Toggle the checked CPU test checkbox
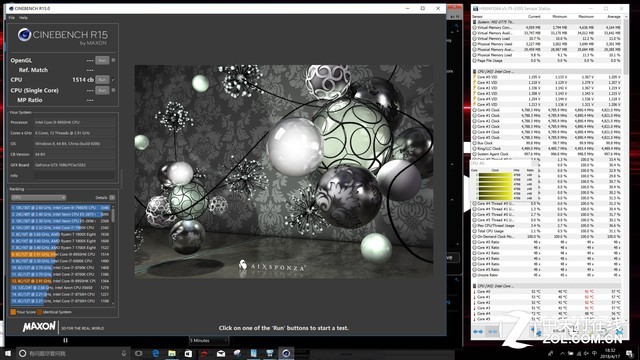640x360 pixels. coord(113,80)
